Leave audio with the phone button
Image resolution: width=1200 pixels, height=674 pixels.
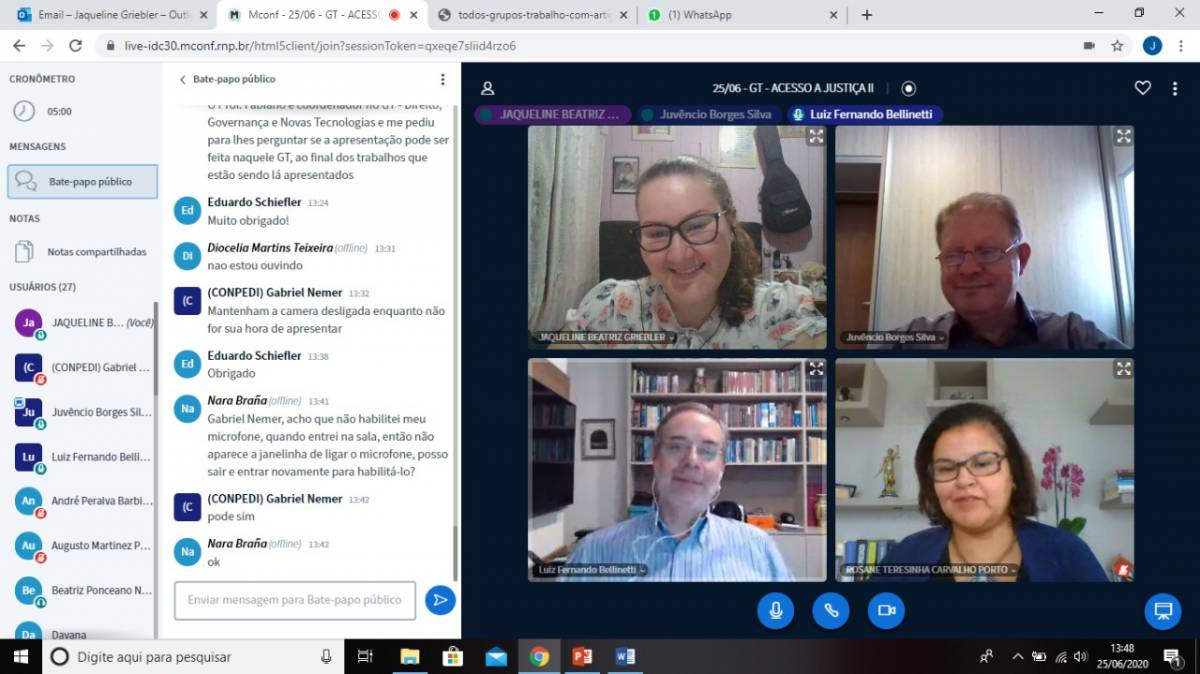tap(830, 610)
